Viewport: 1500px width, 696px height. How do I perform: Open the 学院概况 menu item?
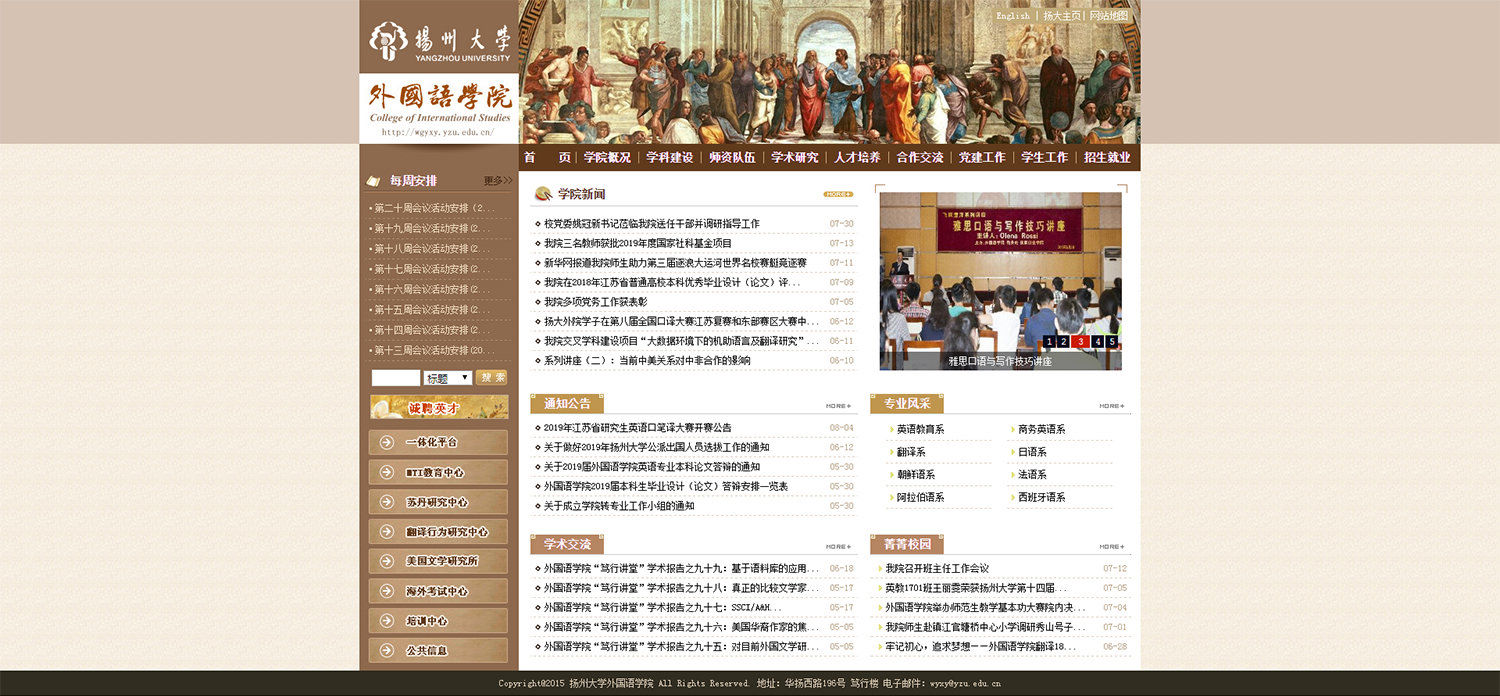607,157
